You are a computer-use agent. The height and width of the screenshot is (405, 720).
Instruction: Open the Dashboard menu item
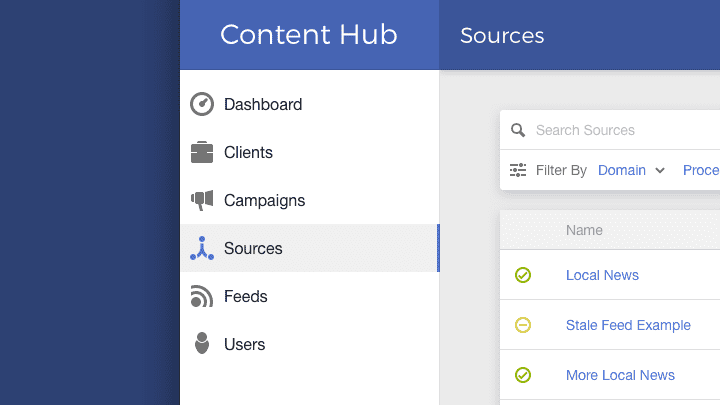click(263, 104)
